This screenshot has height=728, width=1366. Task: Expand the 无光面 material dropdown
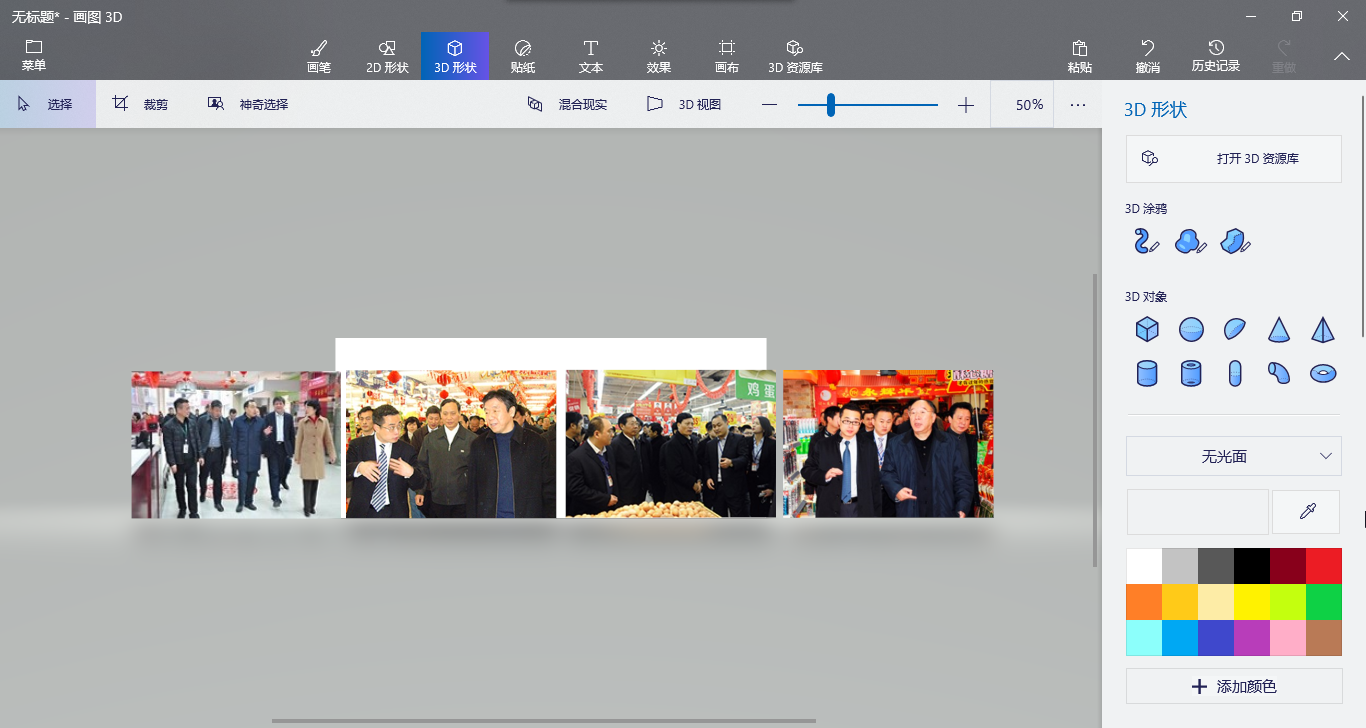pos(1234,456)
